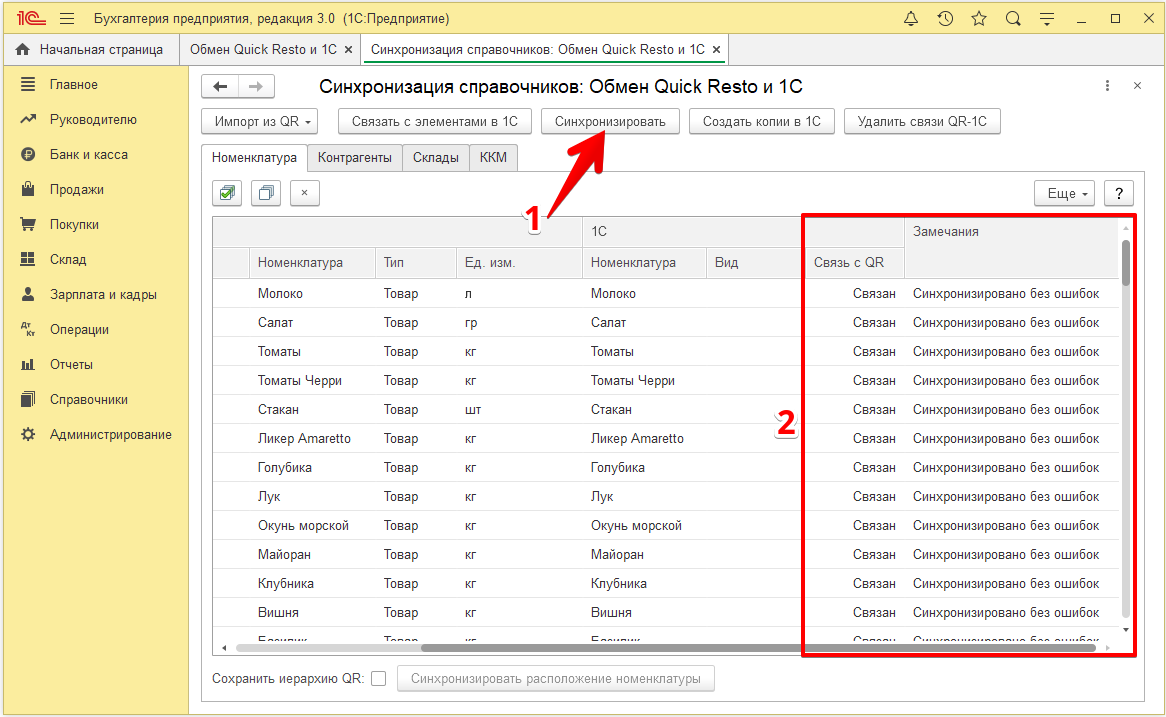Expand Импорт из QR dropdown

point(260,121)
